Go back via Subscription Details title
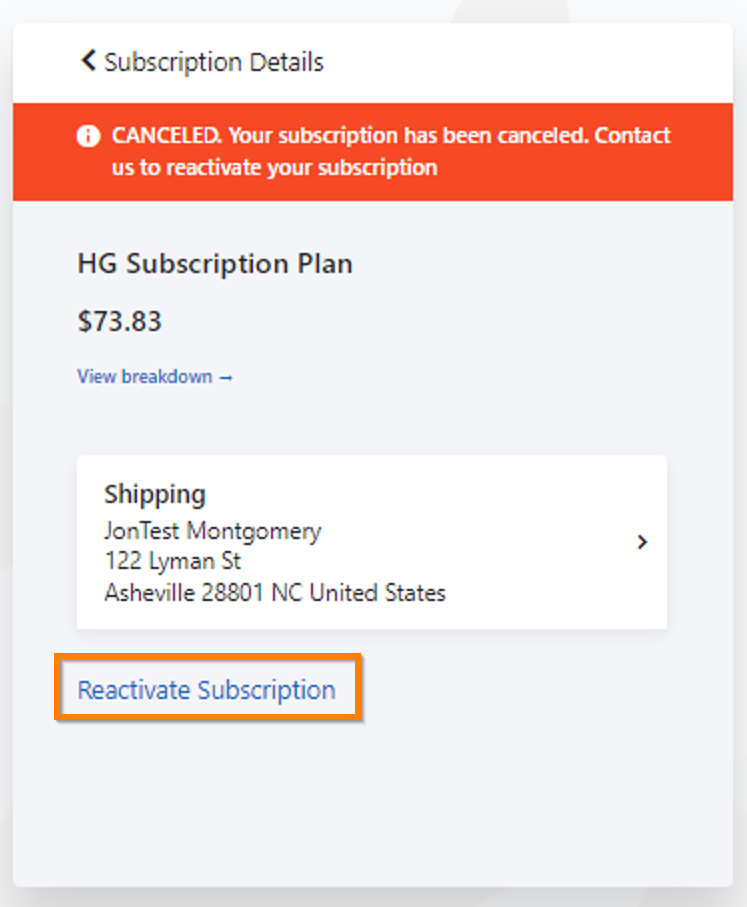Screen dimensions: 747x907 pos(214,62)
